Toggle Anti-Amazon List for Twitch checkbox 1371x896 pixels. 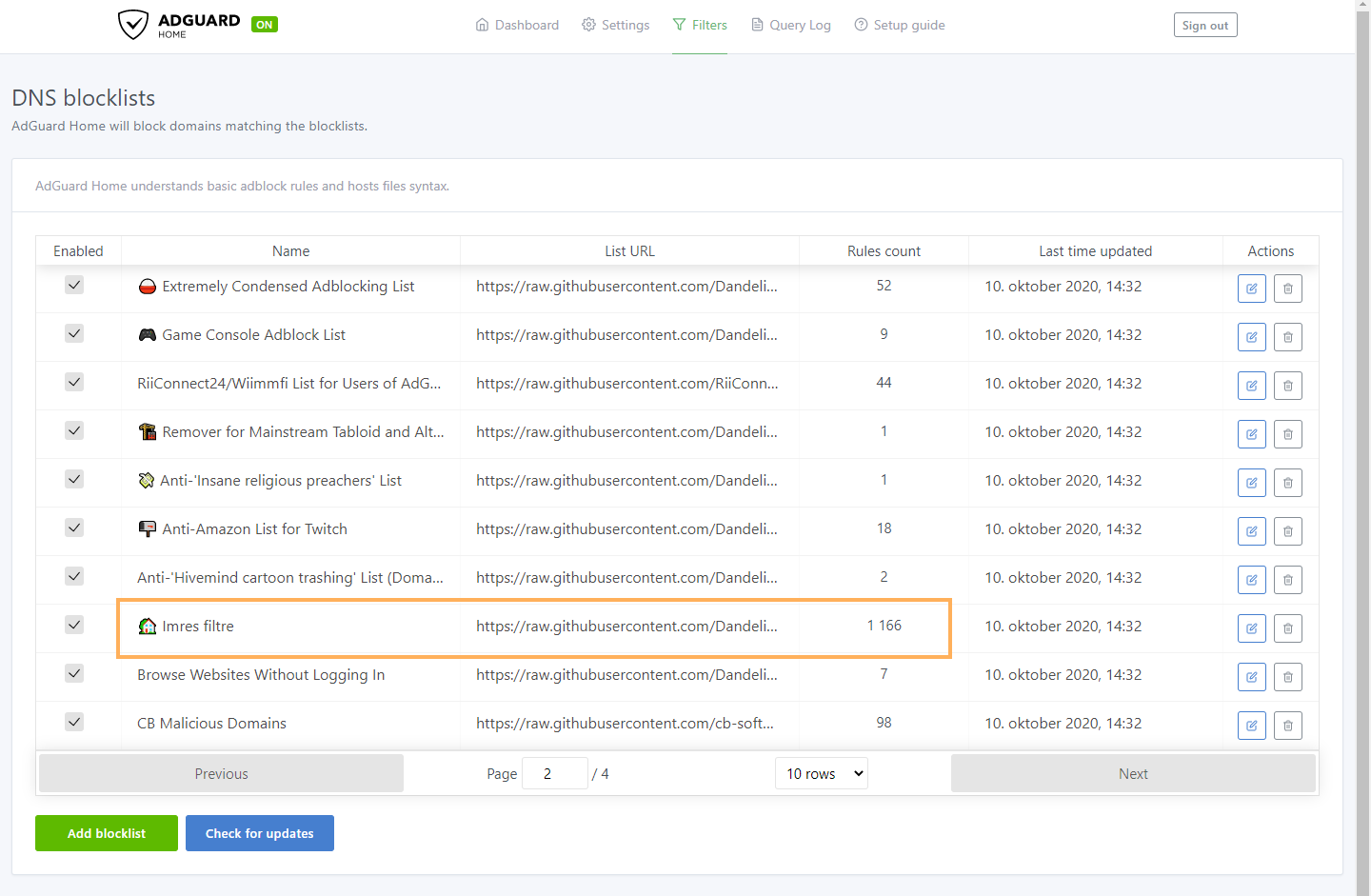coord(74,528)
